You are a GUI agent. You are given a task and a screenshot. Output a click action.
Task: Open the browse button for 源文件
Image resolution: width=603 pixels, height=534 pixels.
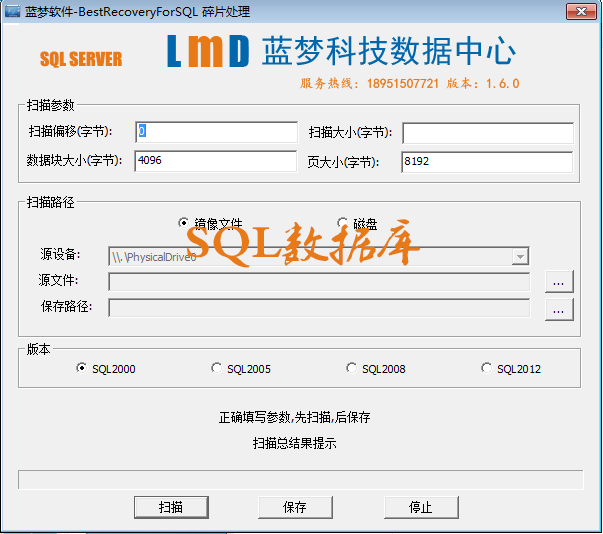pyautogui.click(x=558, y=282)
